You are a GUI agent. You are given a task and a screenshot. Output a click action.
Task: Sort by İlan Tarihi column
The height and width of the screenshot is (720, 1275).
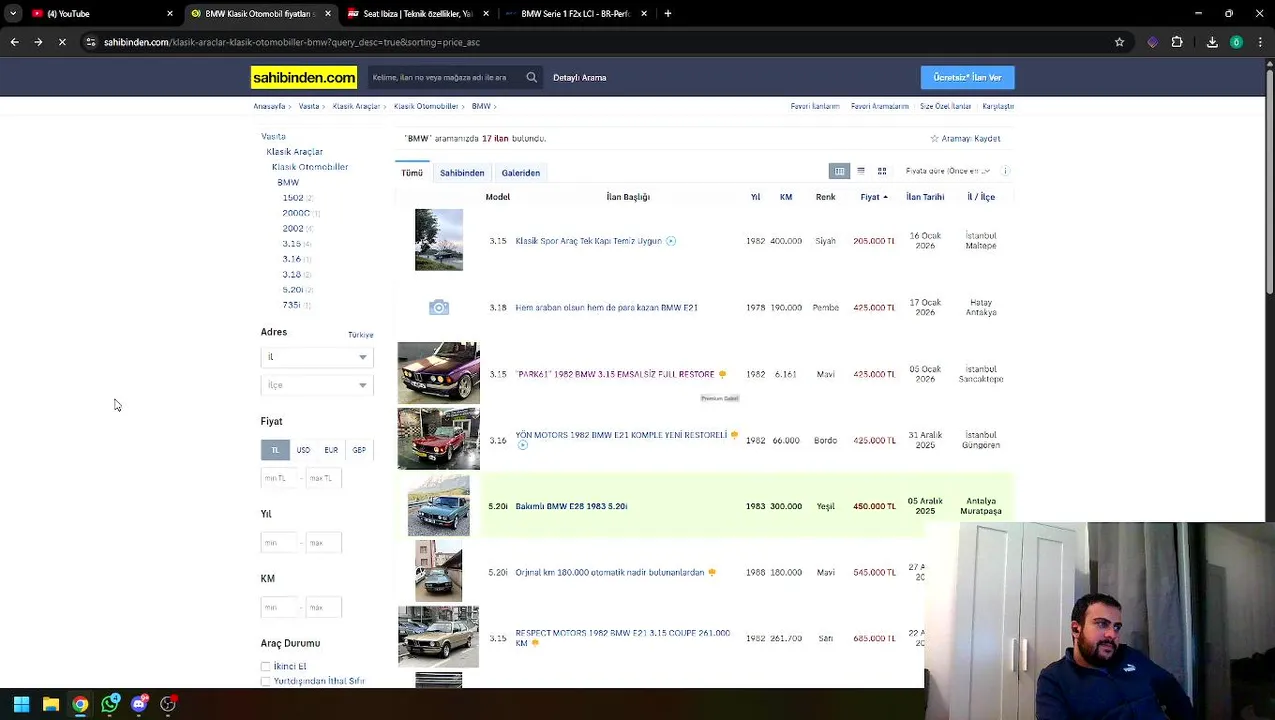click(x=925, y=197)
